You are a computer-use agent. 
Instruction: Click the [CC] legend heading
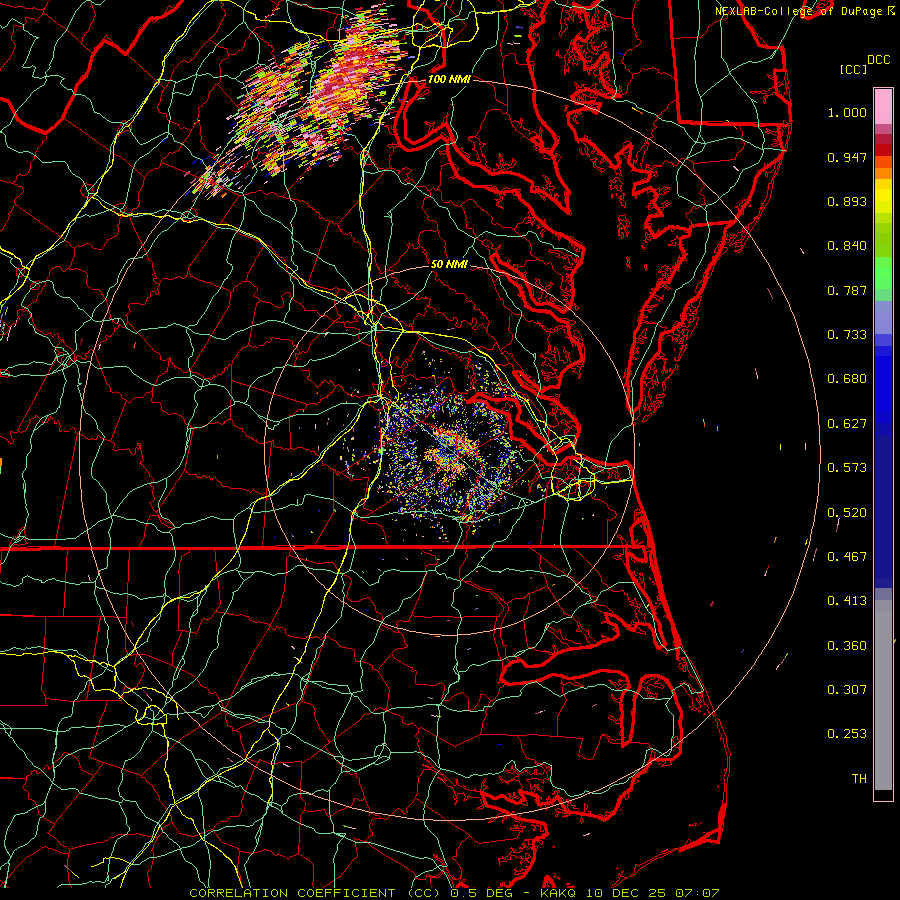click(853, 69)
